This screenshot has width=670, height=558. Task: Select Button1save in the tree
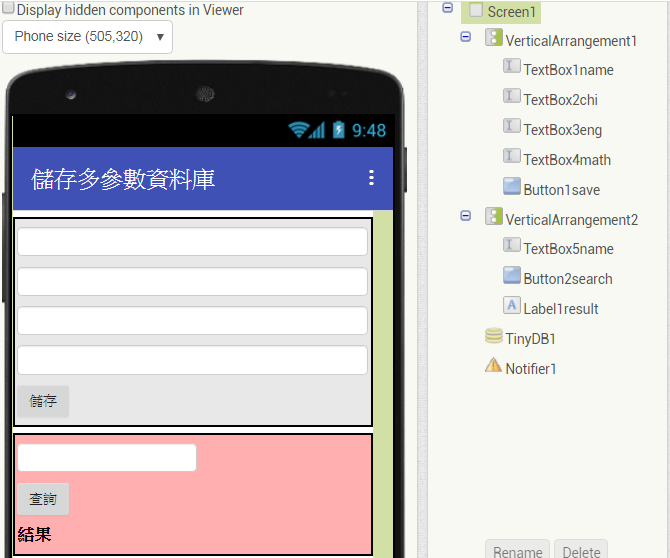coord(561,190)
